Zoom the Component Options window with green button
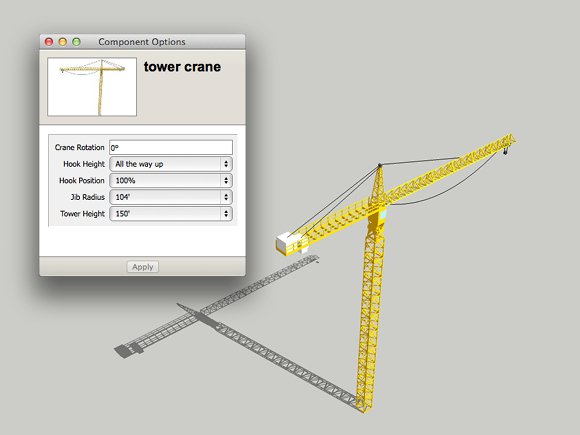 click(x=77, y=42)
